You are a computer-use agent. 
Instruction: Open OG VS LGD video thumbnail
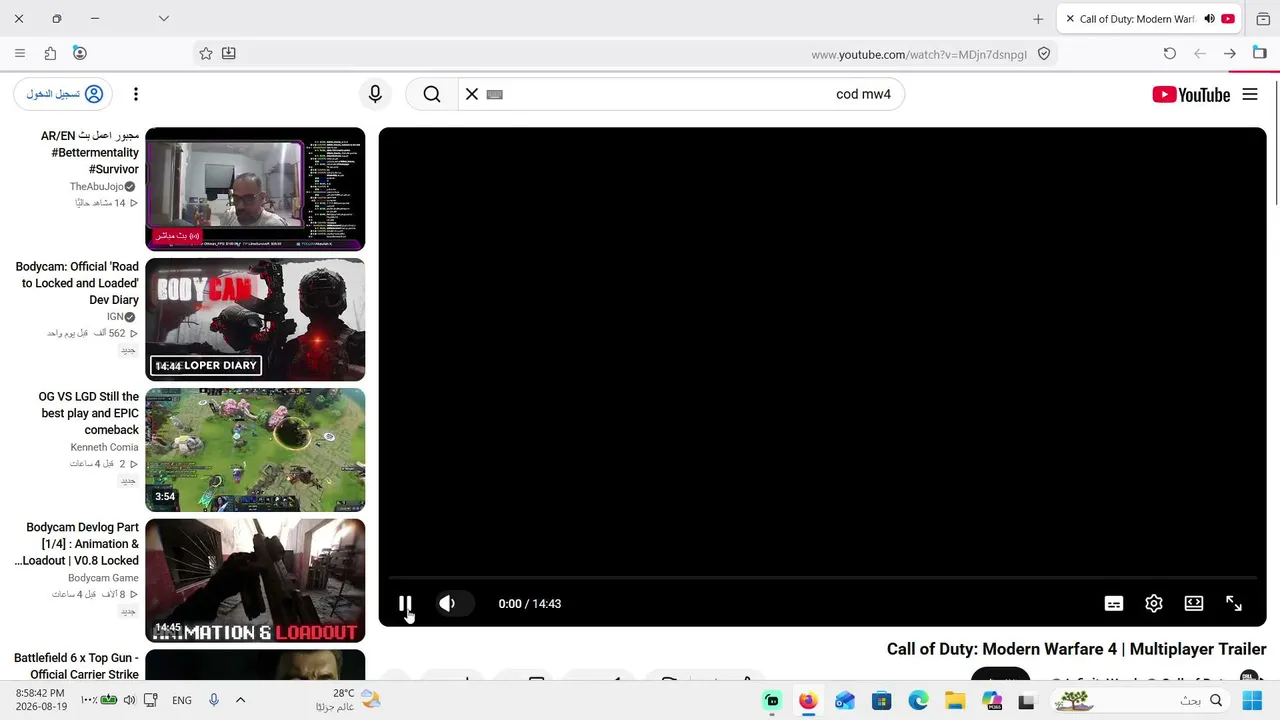(255, 450)
